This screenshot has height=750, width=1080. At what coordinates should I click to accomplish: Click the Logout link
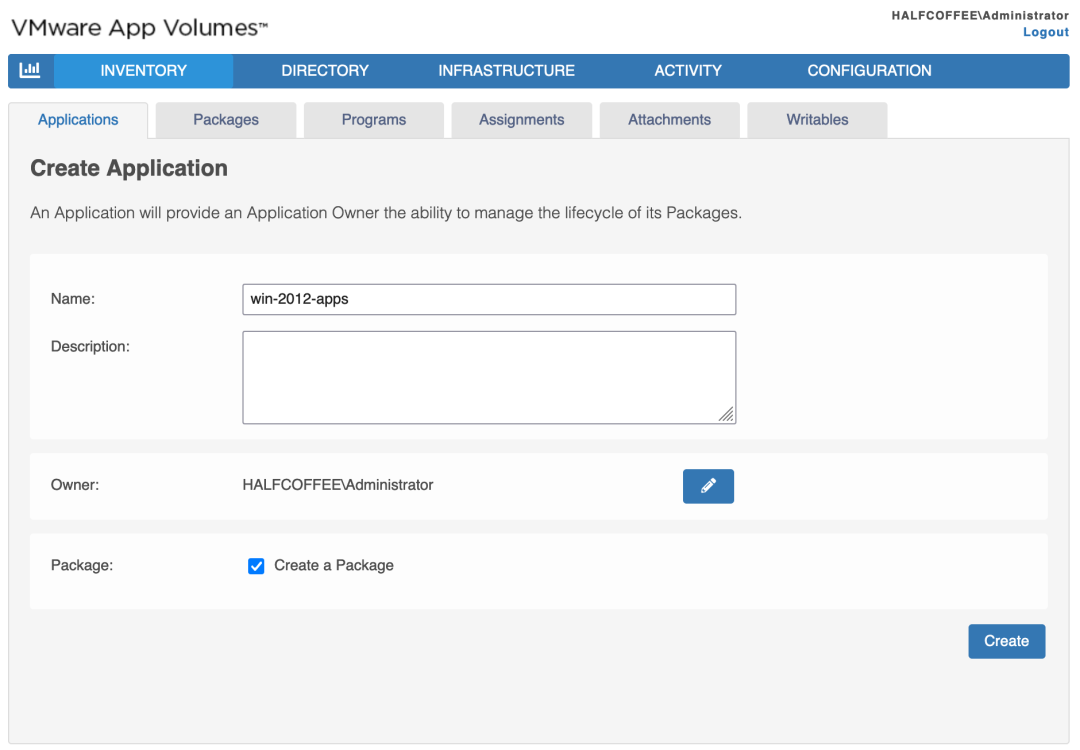click(x=1046, y=32)
